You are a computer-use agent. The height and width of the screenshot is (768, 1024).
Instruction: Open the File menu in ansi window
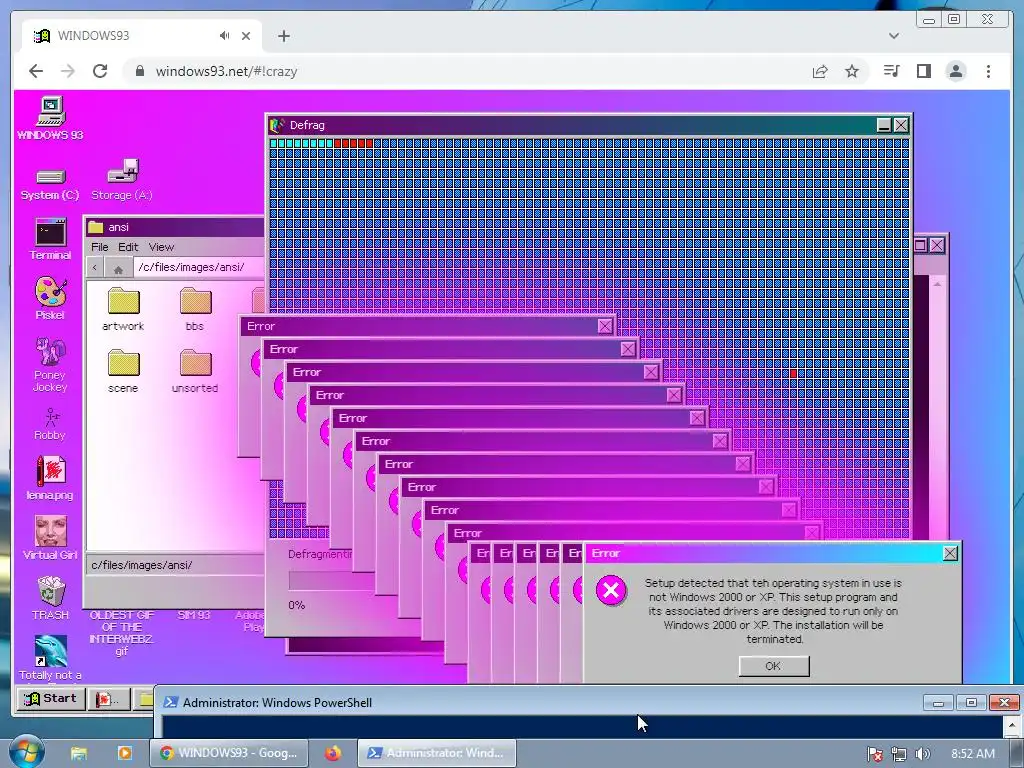click(100, 247)
